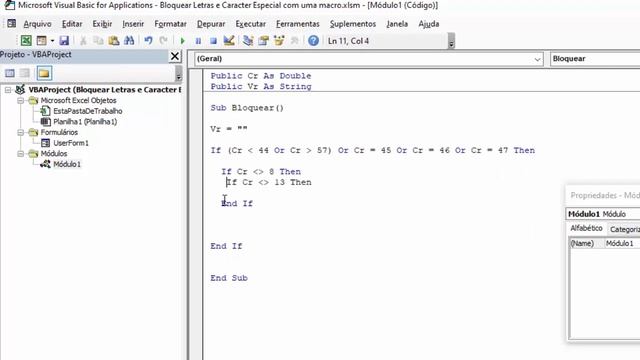The width and height of the screenshot is (640, 360).
Task: Collapse the Formulários folder
Action: click(x=20, y=132)
